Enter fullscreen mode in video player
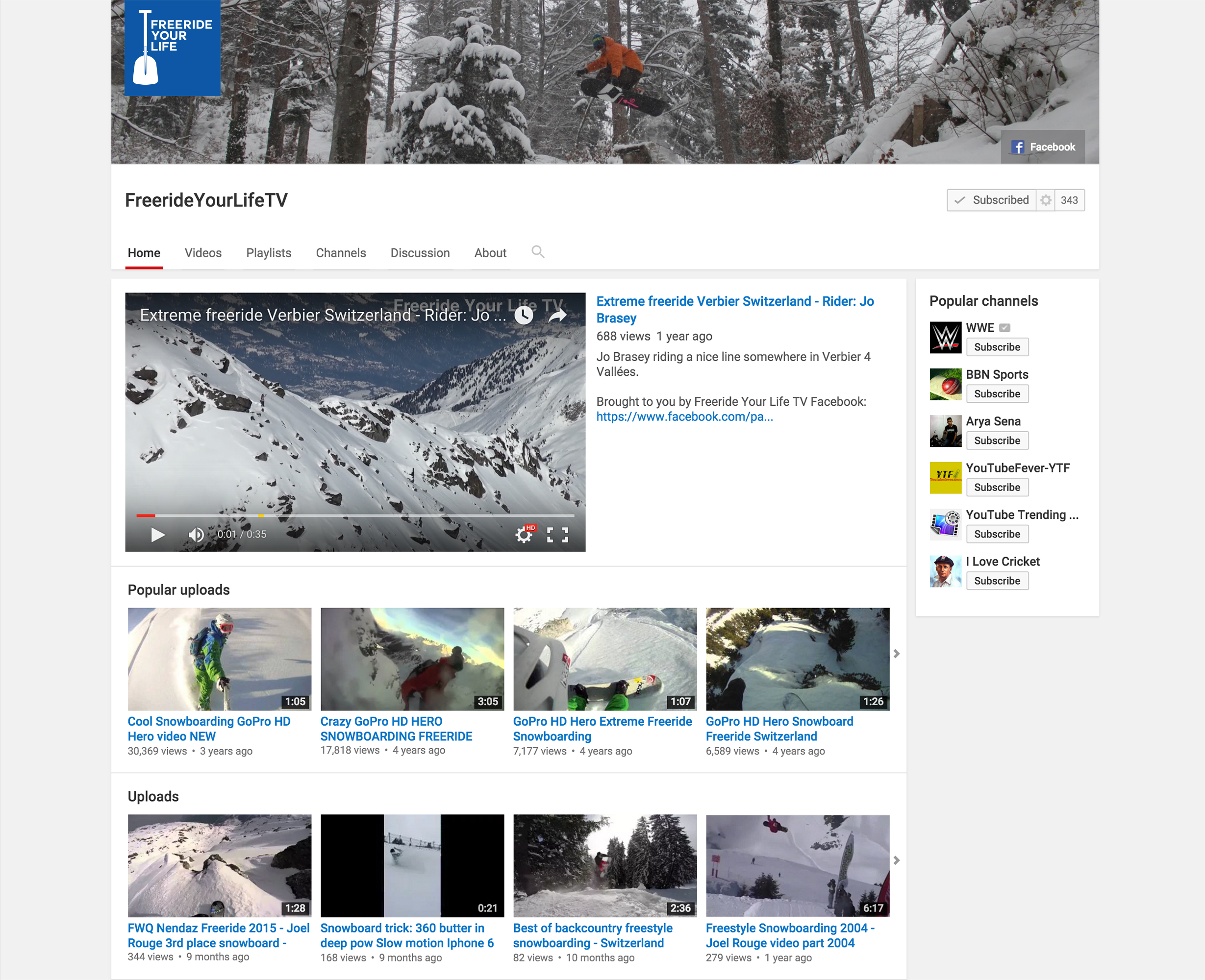 (557, 535)
